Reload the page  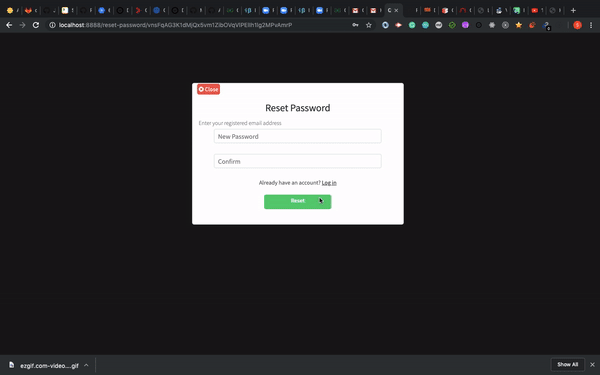click(36, 25)
